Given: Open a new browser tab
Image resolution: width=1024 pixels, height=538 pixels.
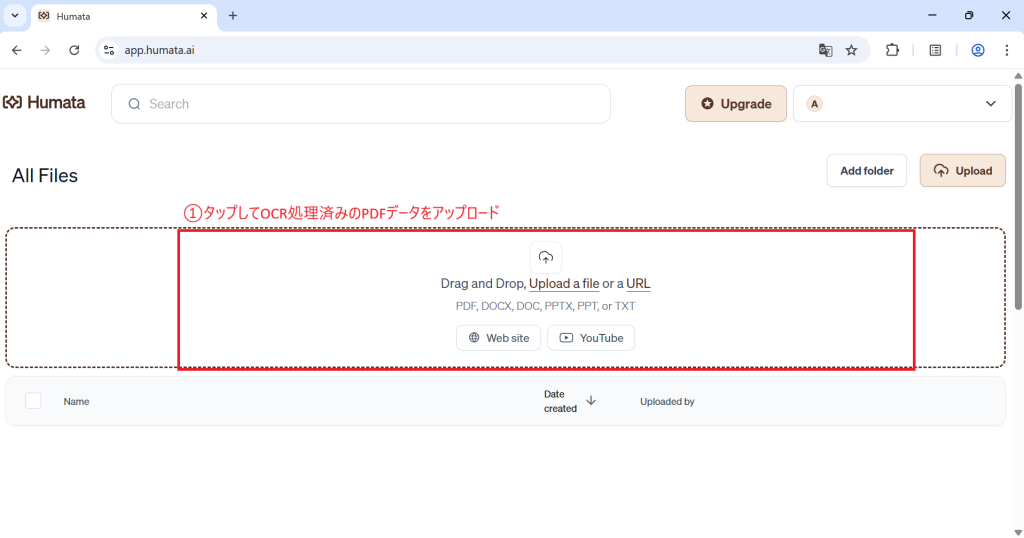Looking at the screenshot, I should [x=233, y=16].
